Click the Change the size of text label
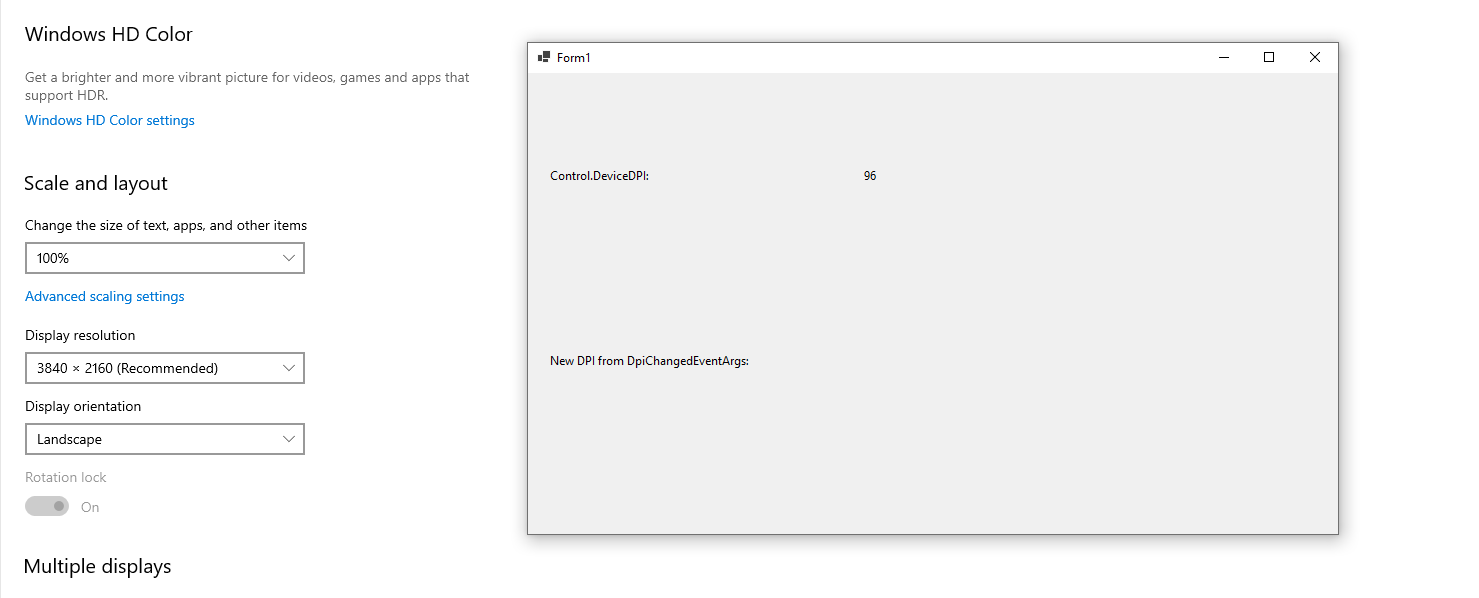This screenshot has height=598, width=1479. click(x=166, y=225)
